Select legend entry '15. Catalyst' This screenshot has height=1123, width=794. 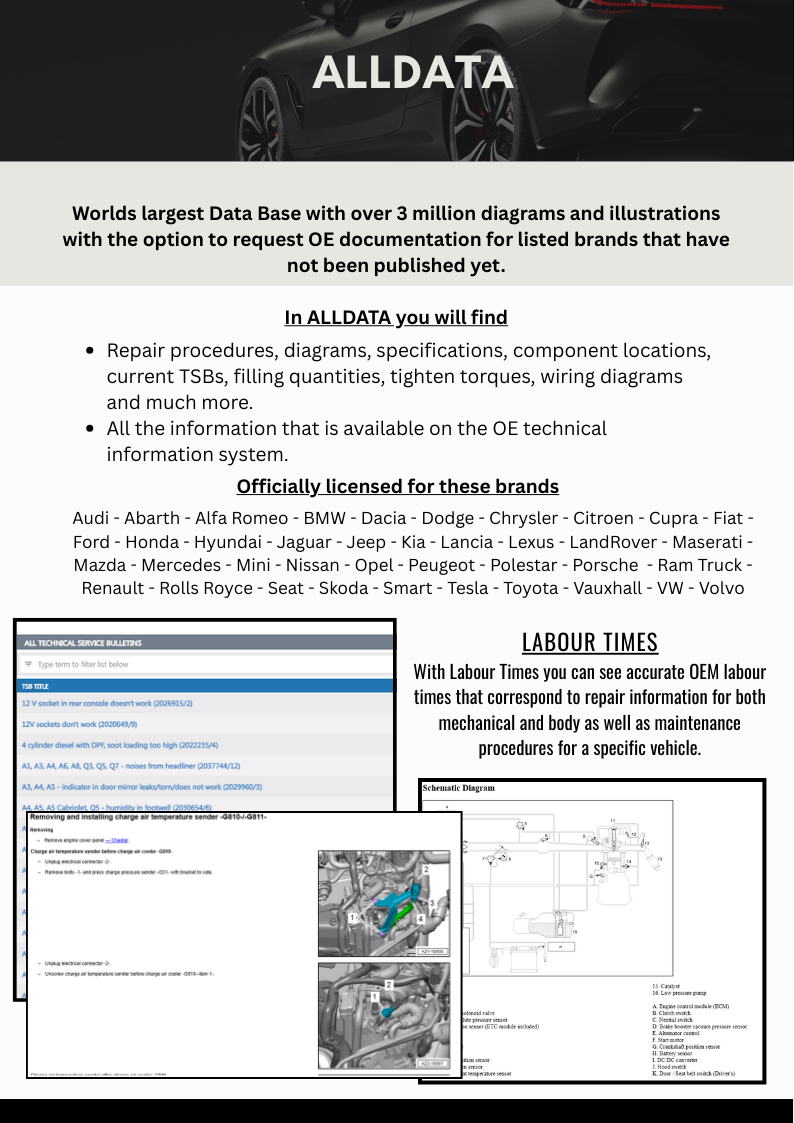pyautogui.click(x=666, y=986)
